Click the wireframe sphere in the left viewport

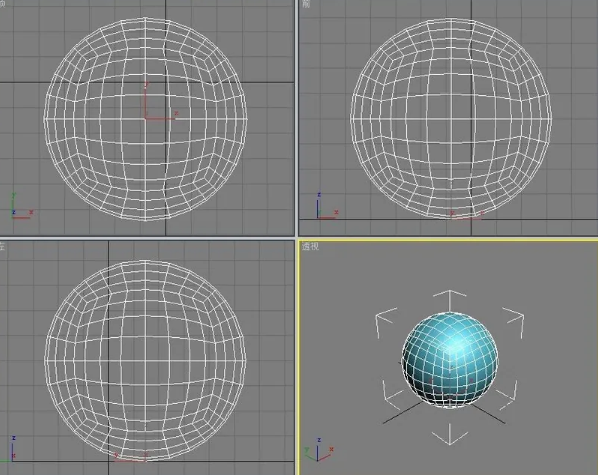[x=145, y=361]
